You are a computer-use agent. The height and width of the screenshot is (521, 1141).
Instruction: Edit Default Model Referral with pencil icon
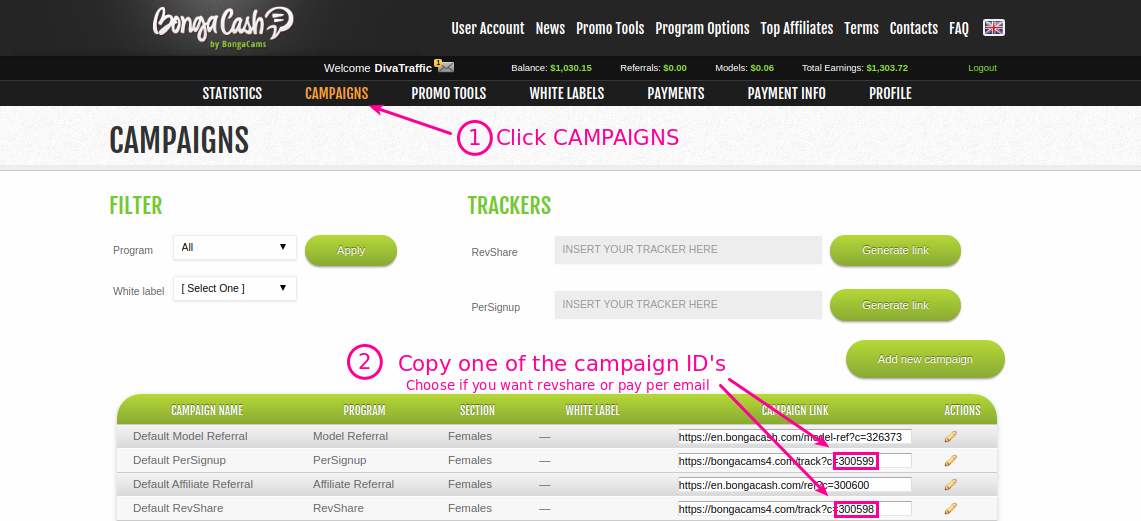(950, 437)
